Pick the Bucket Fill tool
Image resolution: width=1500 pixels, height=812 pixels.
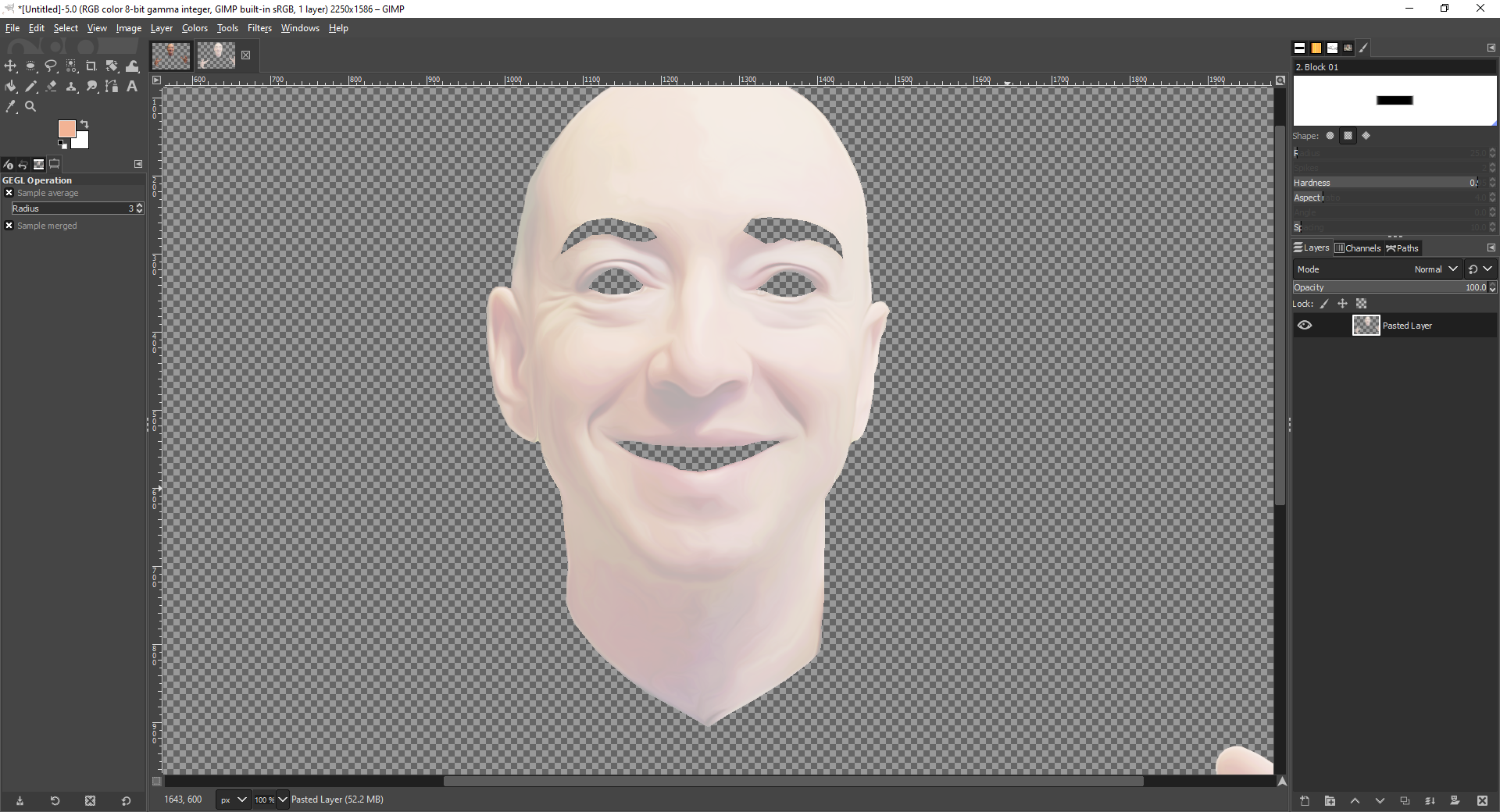(11, 87)
